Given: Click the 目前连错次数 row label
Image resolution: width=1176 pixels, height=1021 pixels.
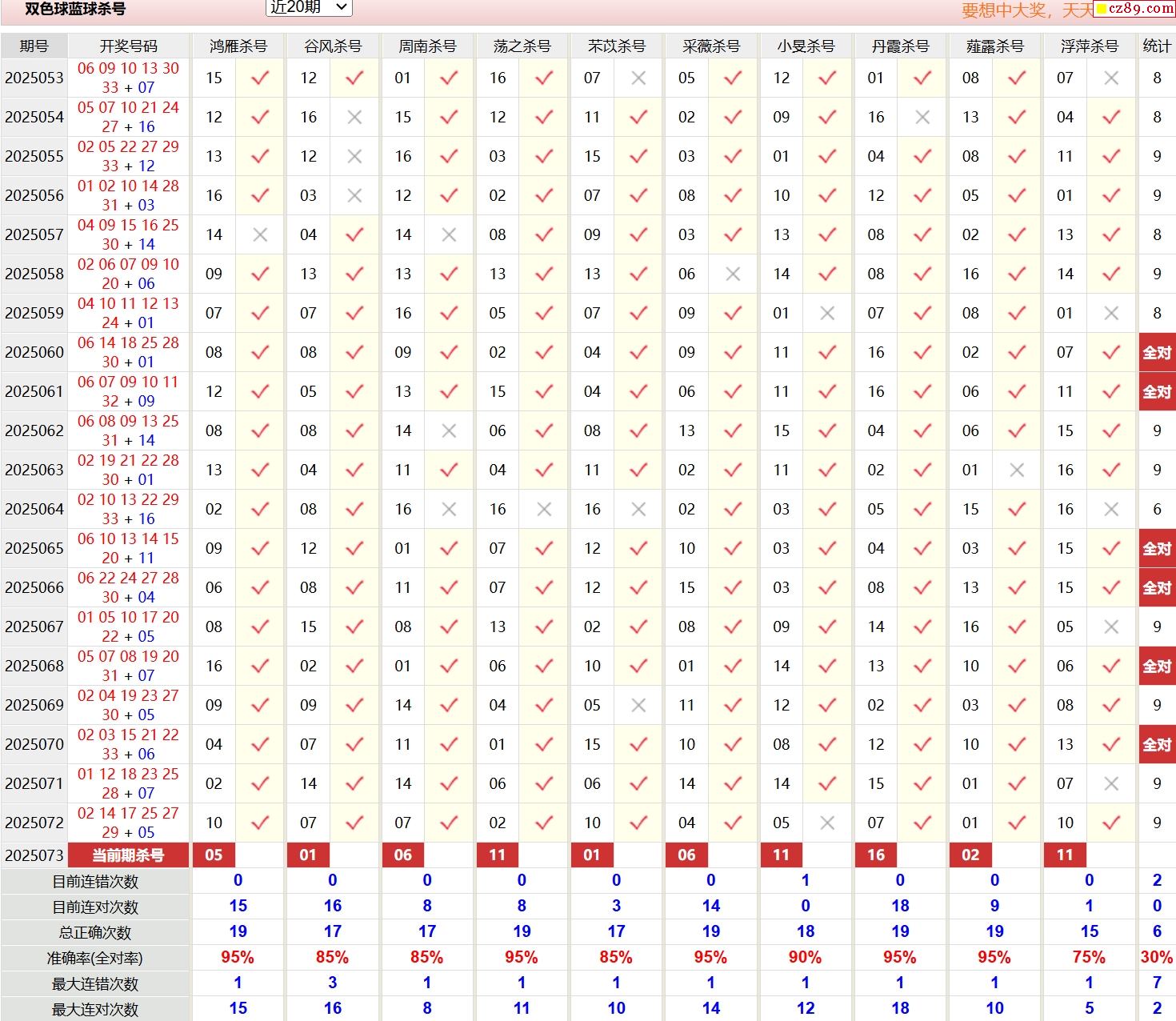Looking at the screenshot, I should (95, 882).
